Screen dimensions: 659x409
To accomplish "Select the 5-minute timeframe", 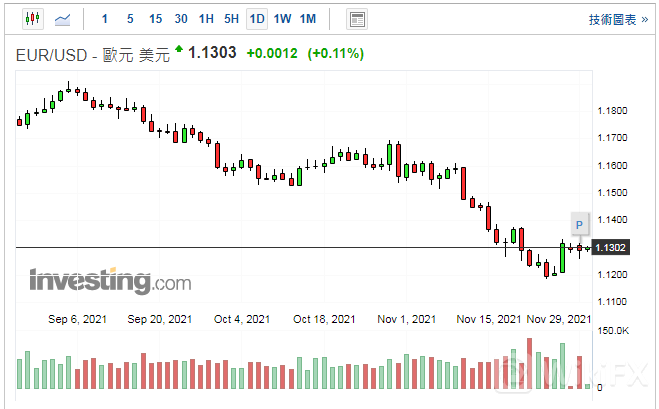I will tap(130, 19).
